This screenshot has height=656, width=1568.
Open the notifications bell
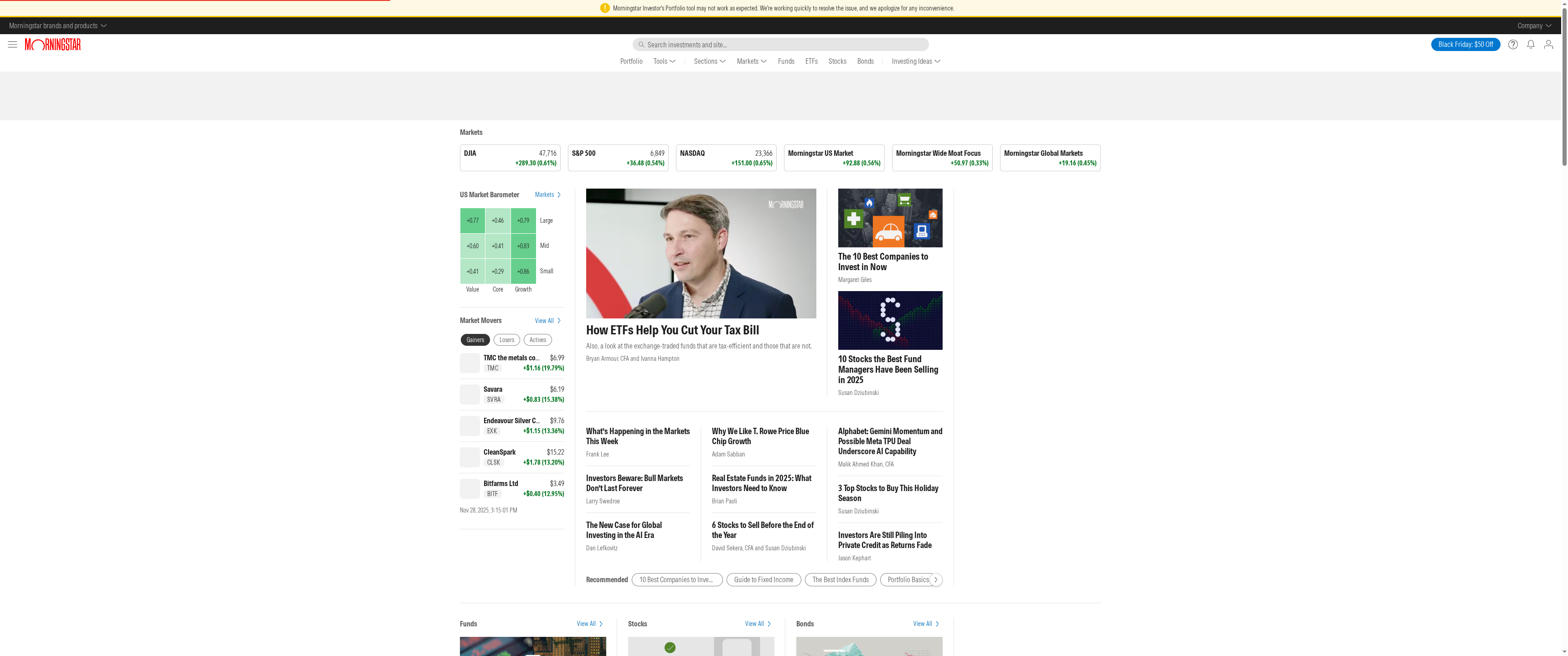[1530, 45]
